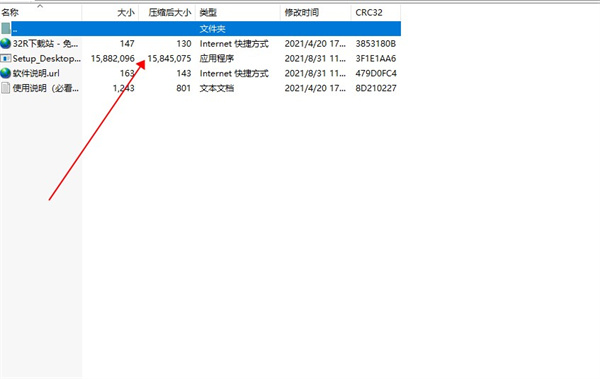Viewport: 600px width, 379px height.
Task: Click the 文本文档 type cell
Action: [217, 88]
